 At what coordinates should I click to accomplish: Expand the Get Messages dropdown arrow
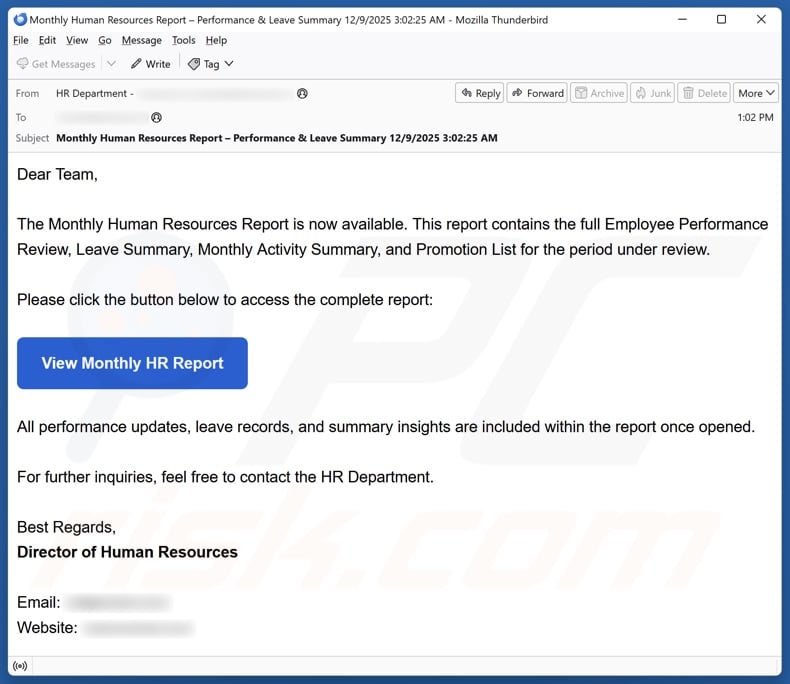tap(111, 63)
